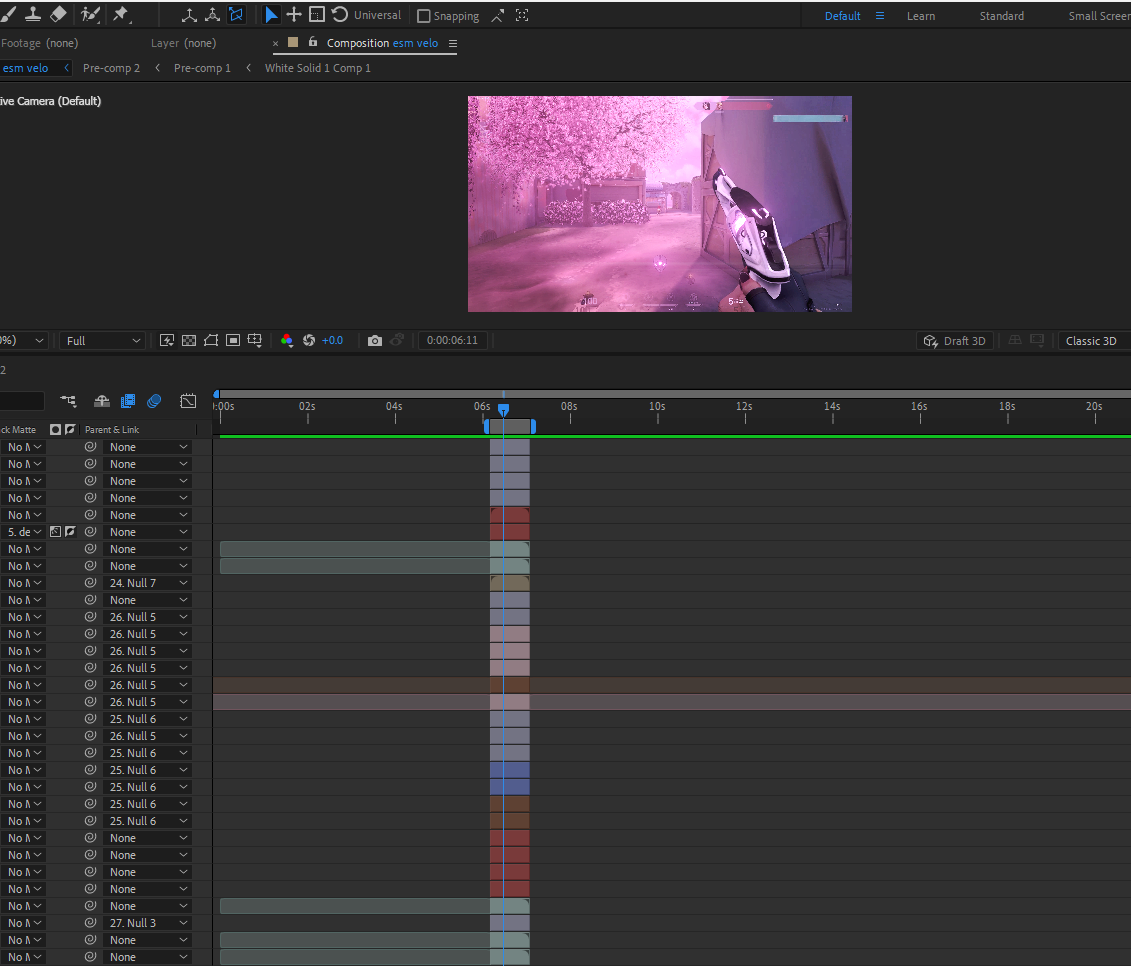Image resolution: width=1131 pixels, height=966 pixels.
Task: Expand the flowchart chevron before Pre-comp 1
Action: [x=158, y=68]
